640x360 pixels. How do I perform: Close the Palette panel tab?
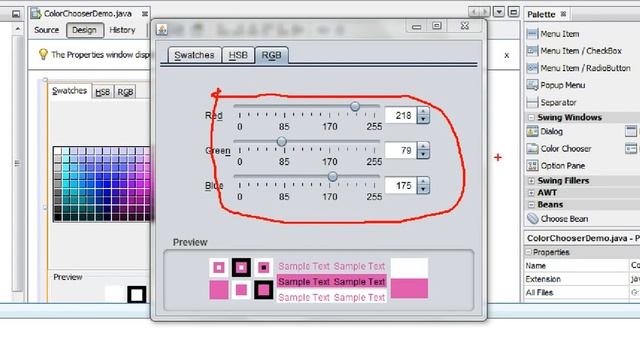(563, 14)
